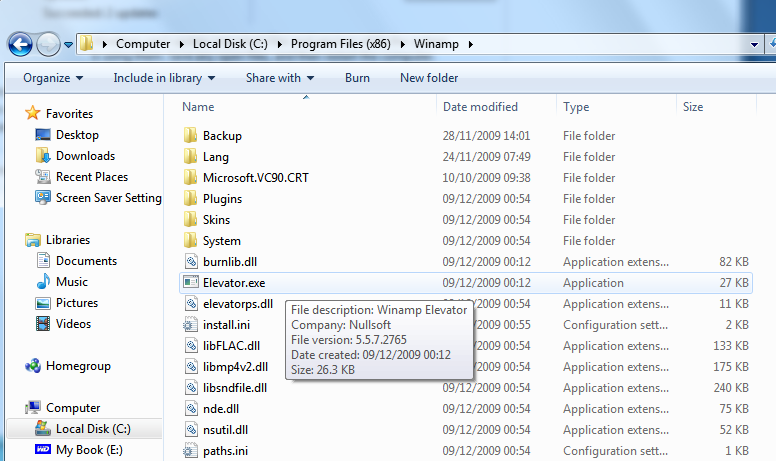Click the Pictures library icon
The width and height of the screenshot is (776, 461).
43,303
